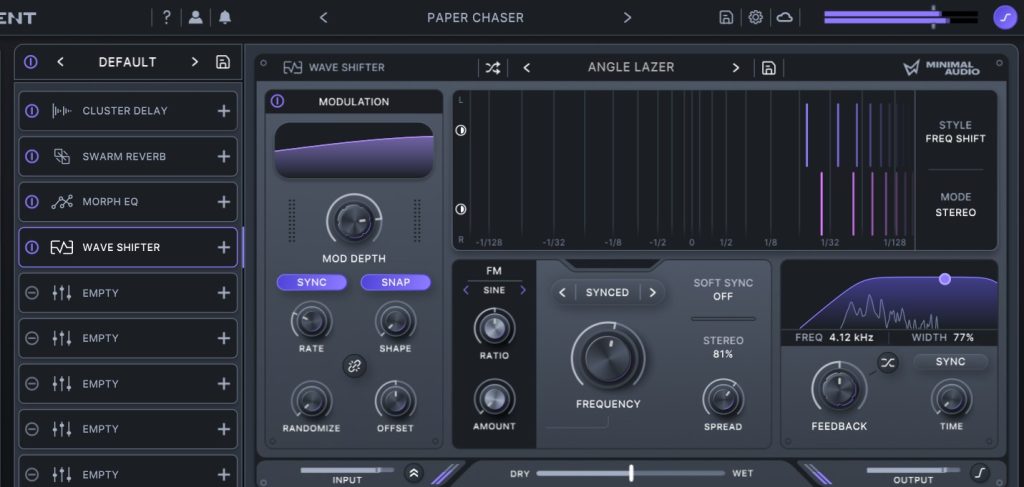Click the cloud icon in top bar

point(785,18)
